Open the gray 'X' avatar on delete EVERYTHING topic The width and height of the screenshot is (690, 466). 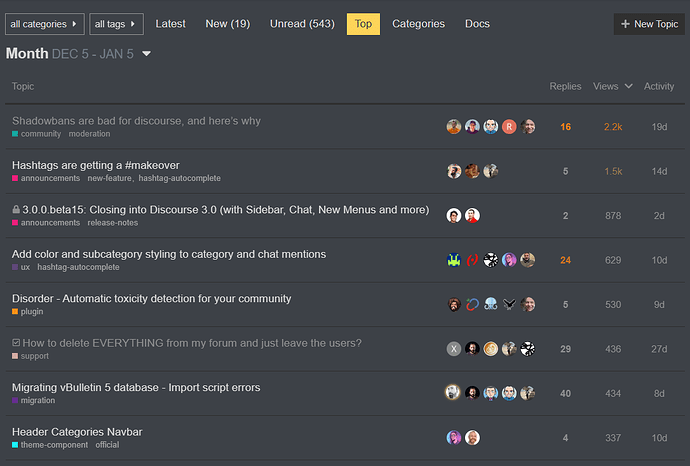(454, 349)
